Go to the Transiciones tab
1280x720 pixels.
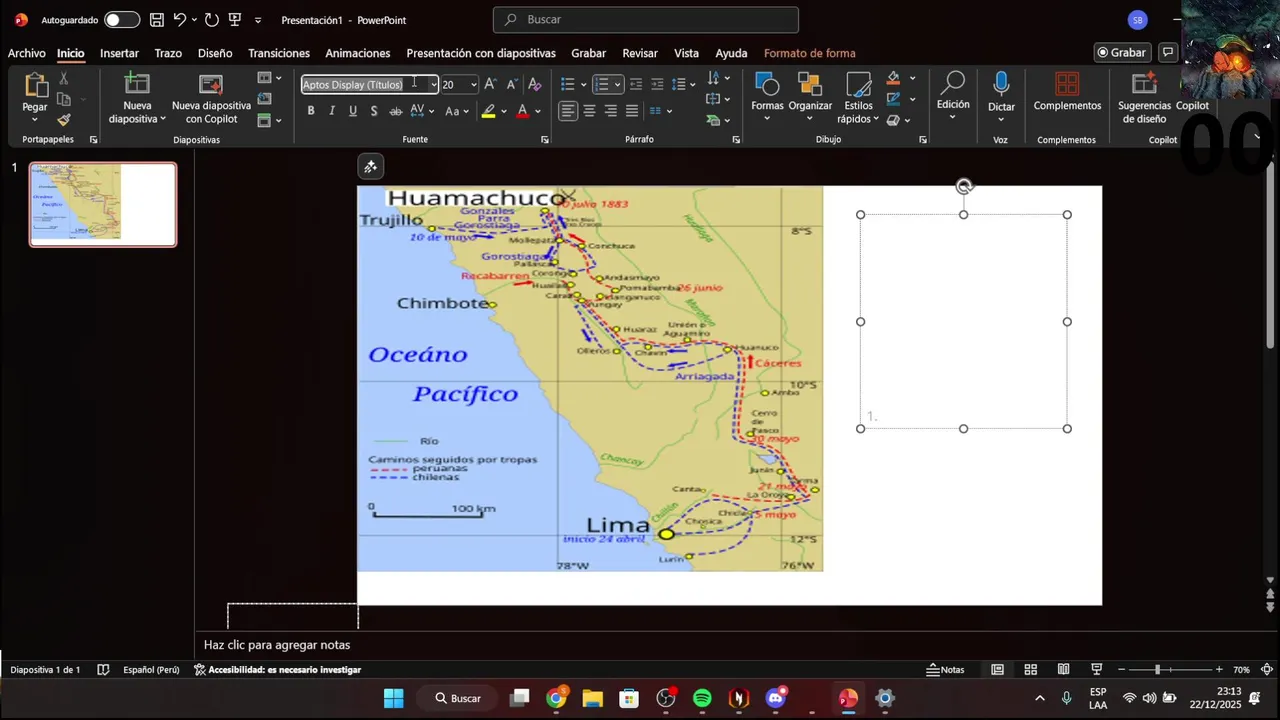[279, 53]
